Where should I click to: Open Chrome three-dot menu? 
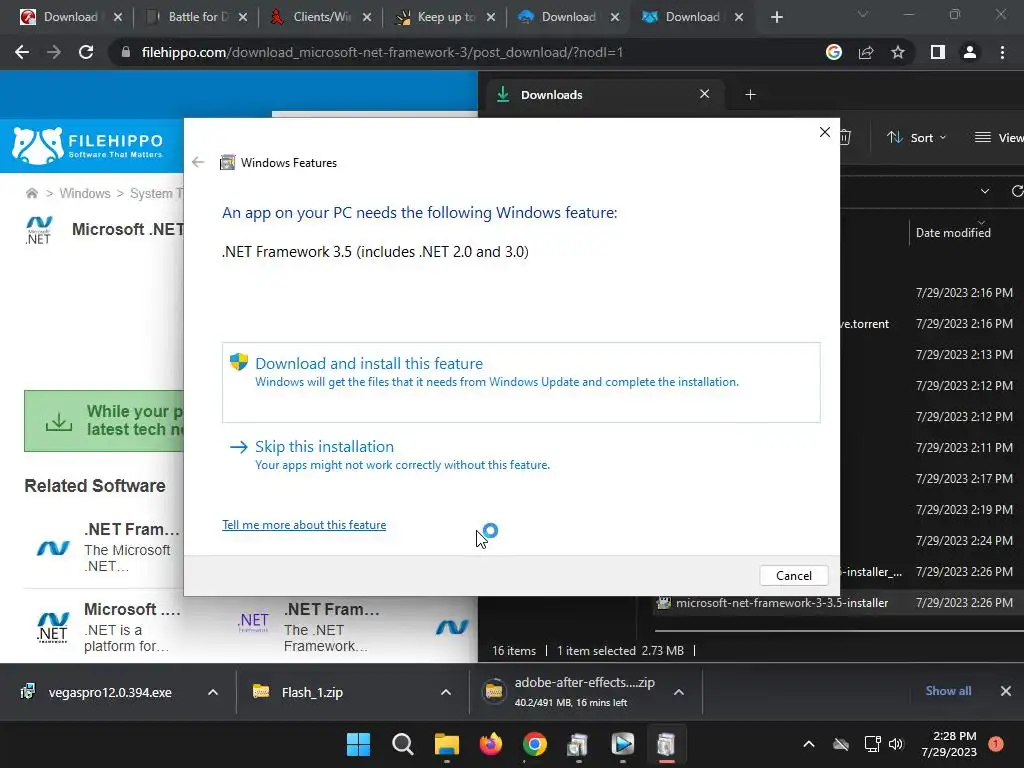click(x=1002, y=52)
